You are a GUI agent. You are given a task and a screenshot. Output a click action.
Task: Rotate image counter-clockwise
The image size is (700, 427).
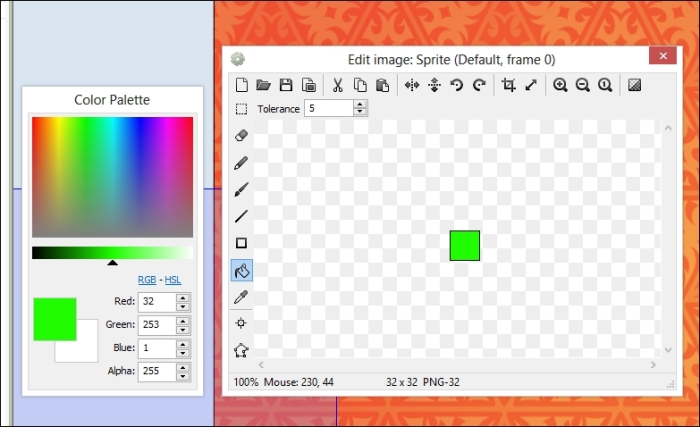tap(456, 84)
